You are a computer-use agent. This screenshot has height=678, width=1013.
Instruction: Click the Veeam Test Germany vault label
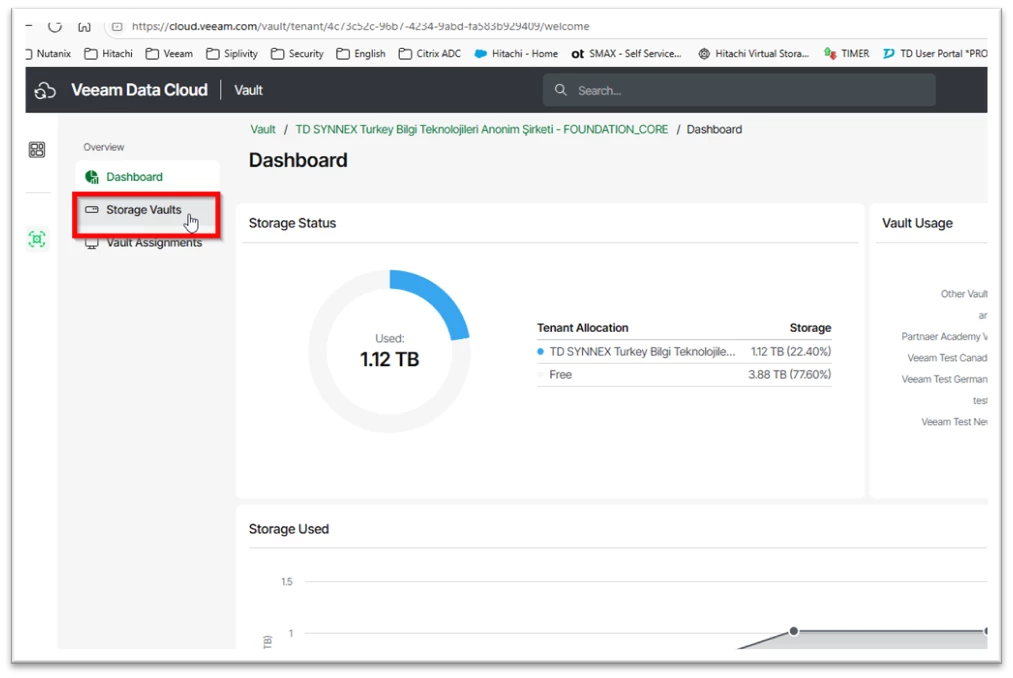tap(945, 379)
